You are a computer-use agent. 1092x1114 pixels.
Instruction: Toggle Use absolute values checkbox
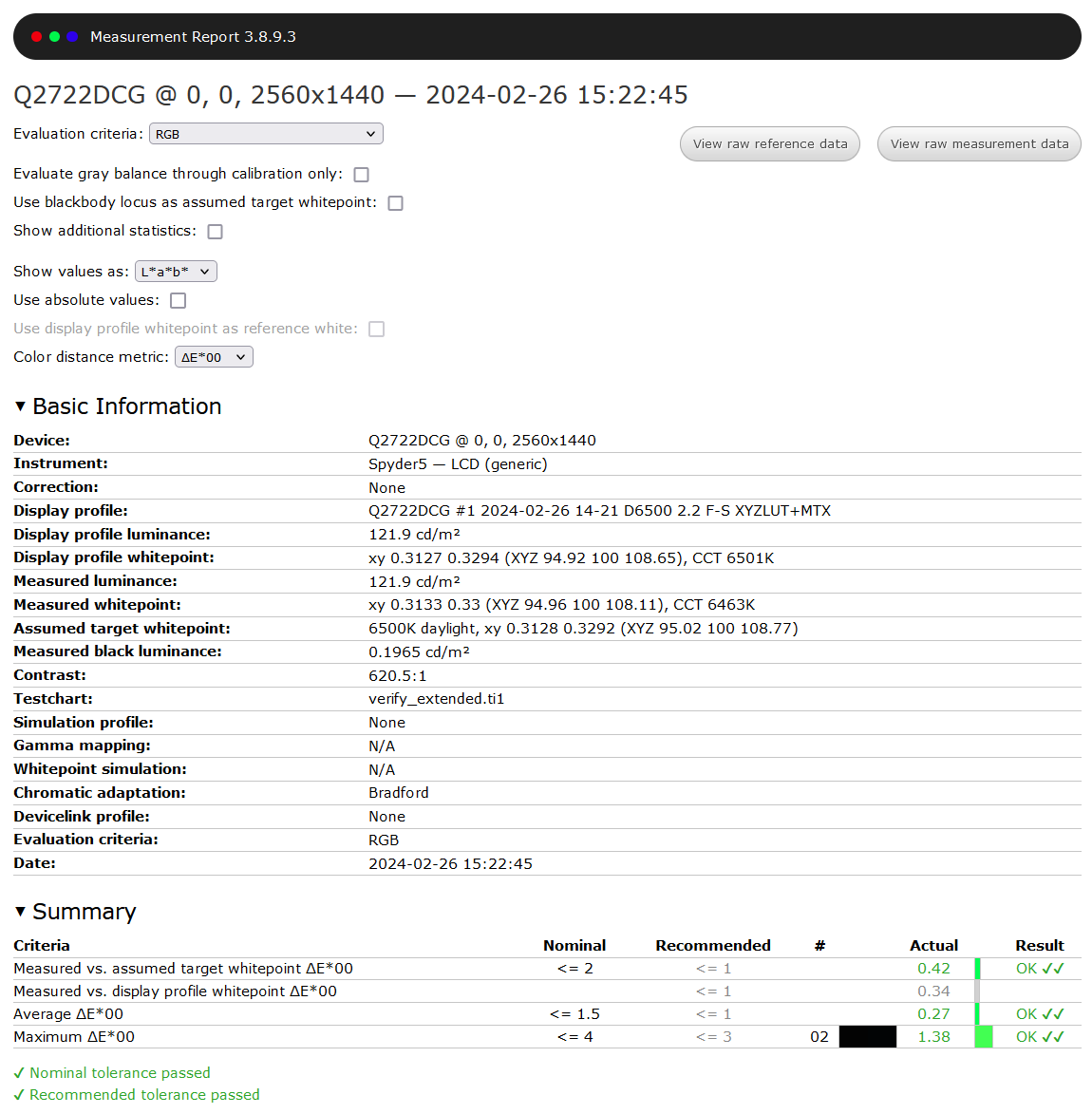pyautogui.click(x=179, y=300)
